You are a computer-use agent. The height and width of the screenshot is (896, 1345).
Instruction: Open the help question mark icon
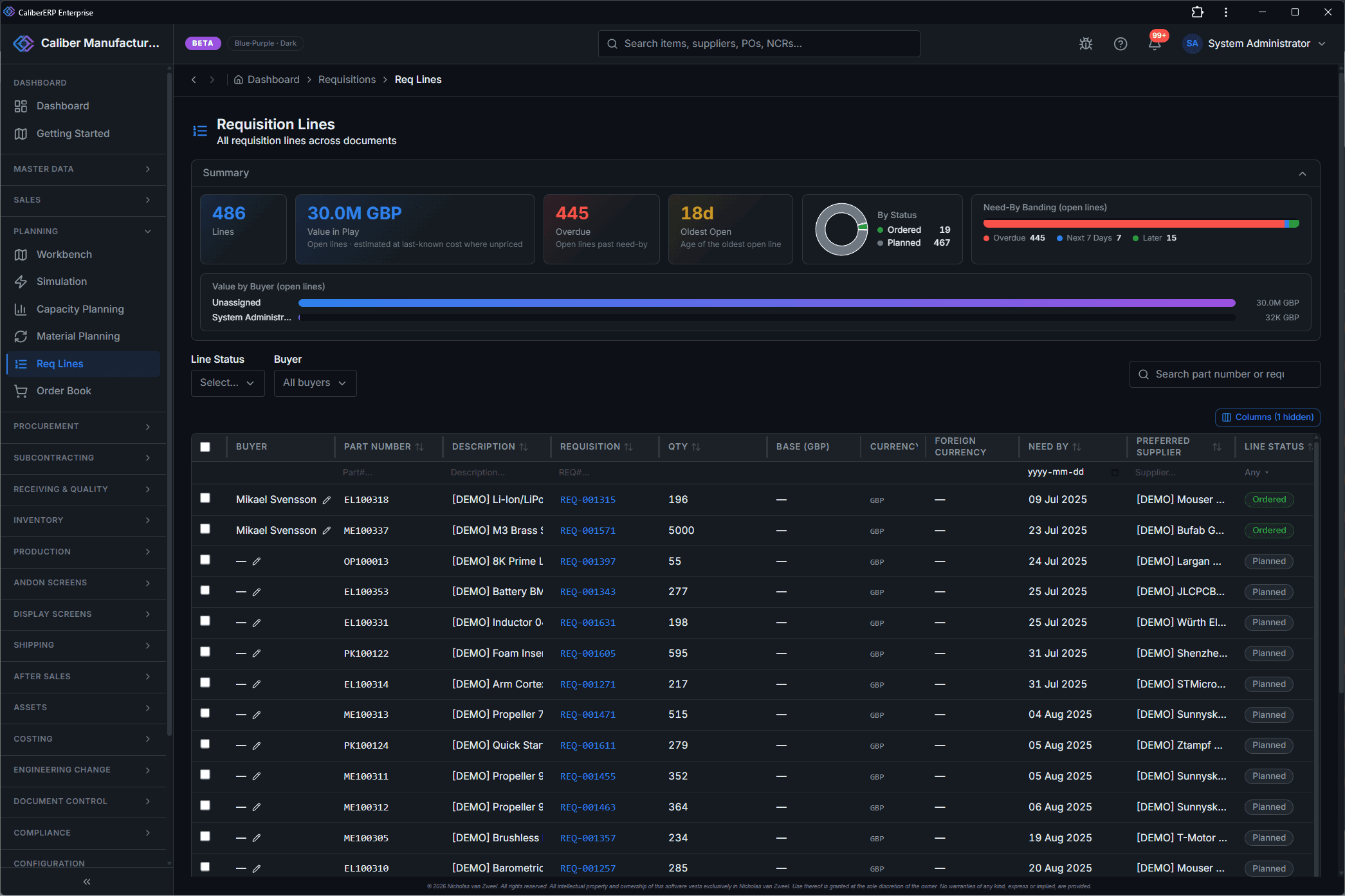(x=1121, y=43)
